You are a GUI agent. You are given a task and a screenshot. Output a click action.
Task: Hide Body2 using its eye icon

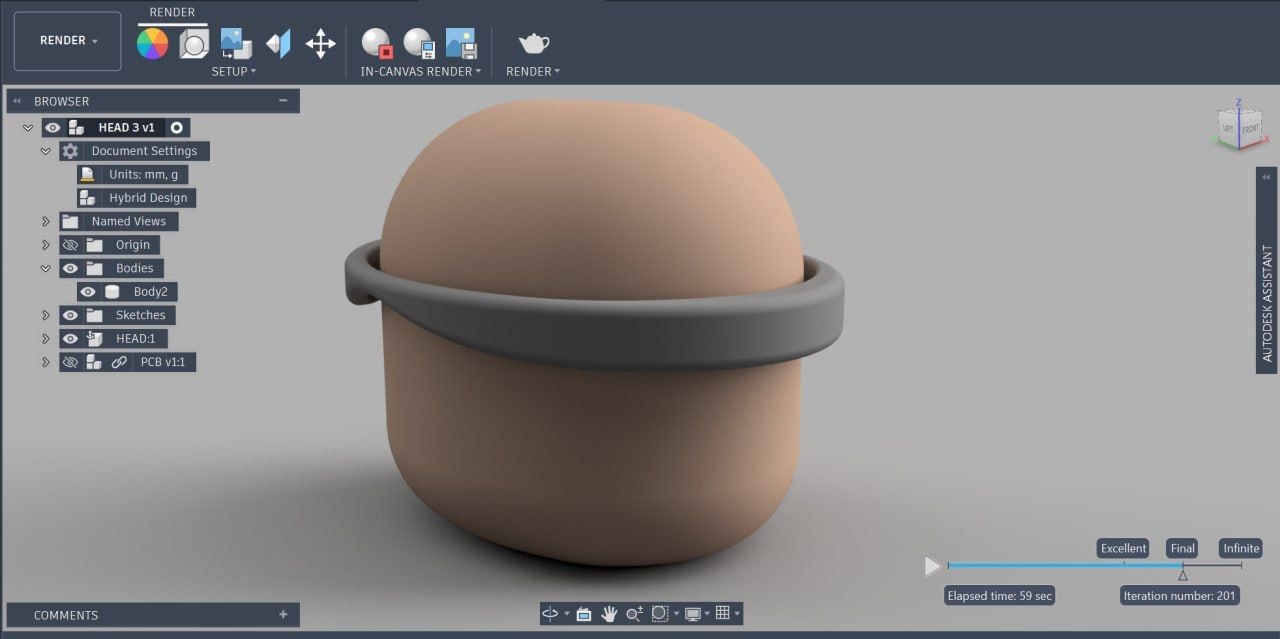coord(88,292)
